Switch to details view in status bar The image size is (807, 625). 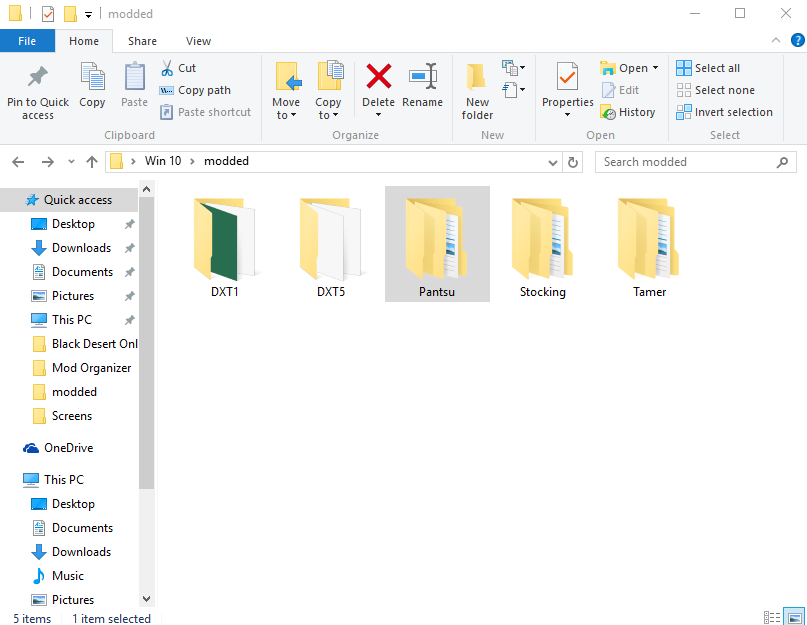tap(772, 618)
